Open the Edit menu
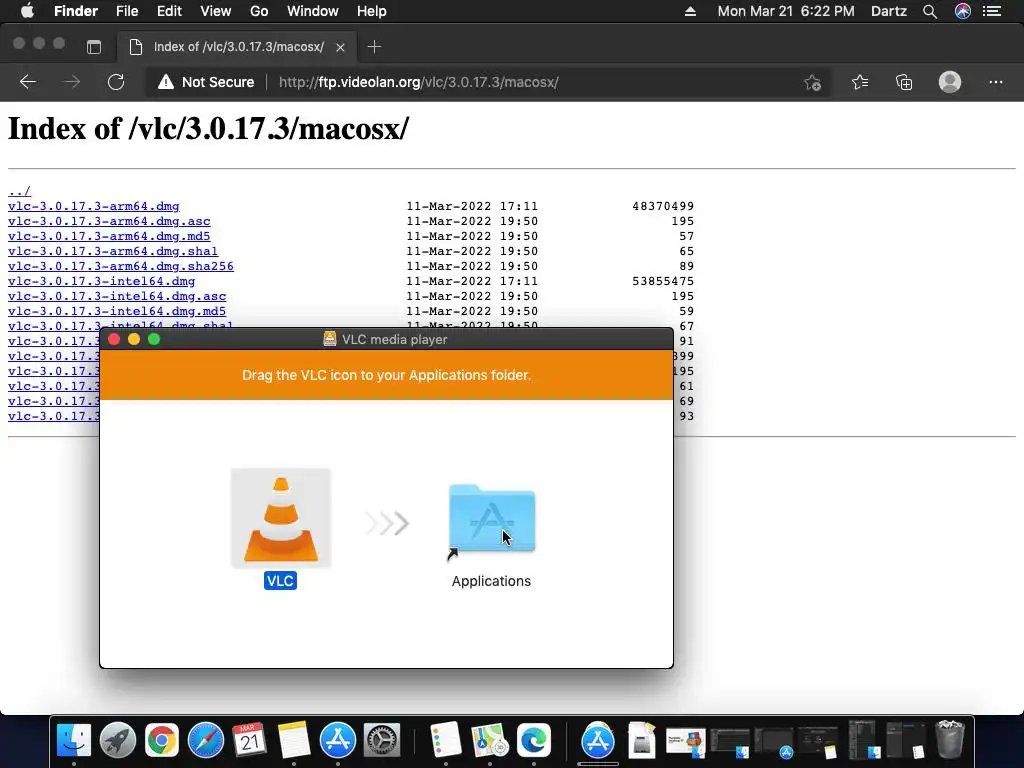The width and height of the screenshot is (1024, 768). [x=169, y=11]
